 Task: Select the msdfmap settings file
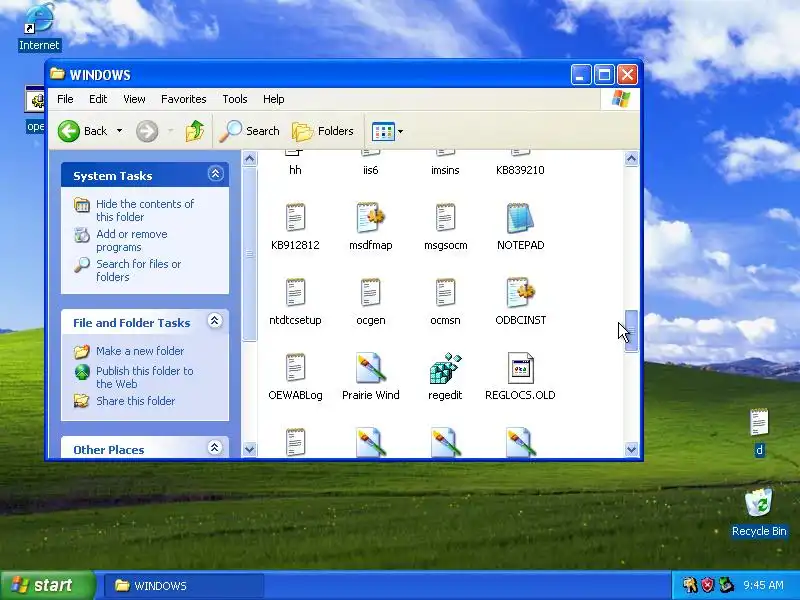coord(370,218)
